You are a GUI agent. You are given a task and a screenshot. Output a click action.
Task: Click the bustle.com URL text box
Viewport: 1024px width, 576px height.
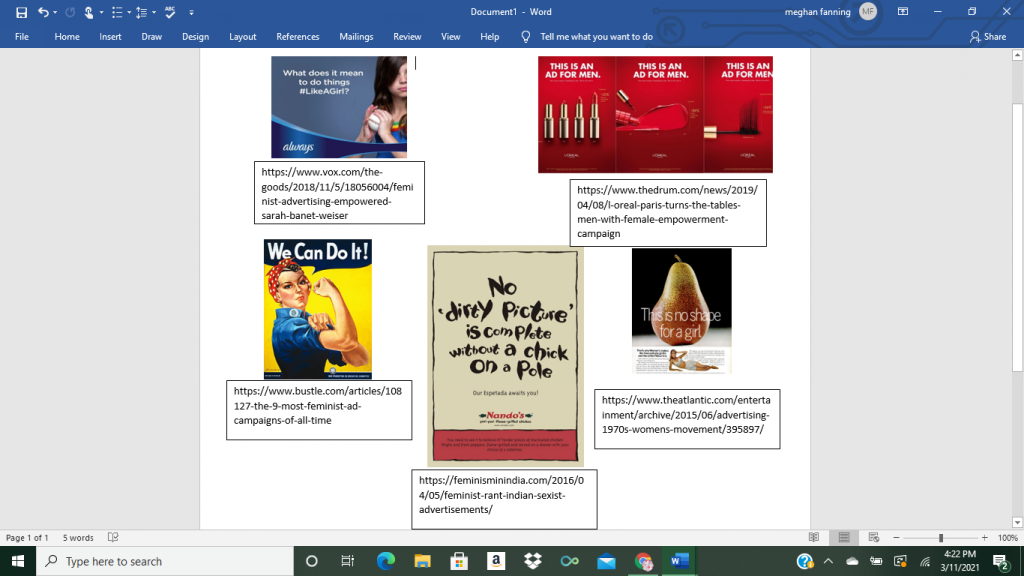(319, 410)
